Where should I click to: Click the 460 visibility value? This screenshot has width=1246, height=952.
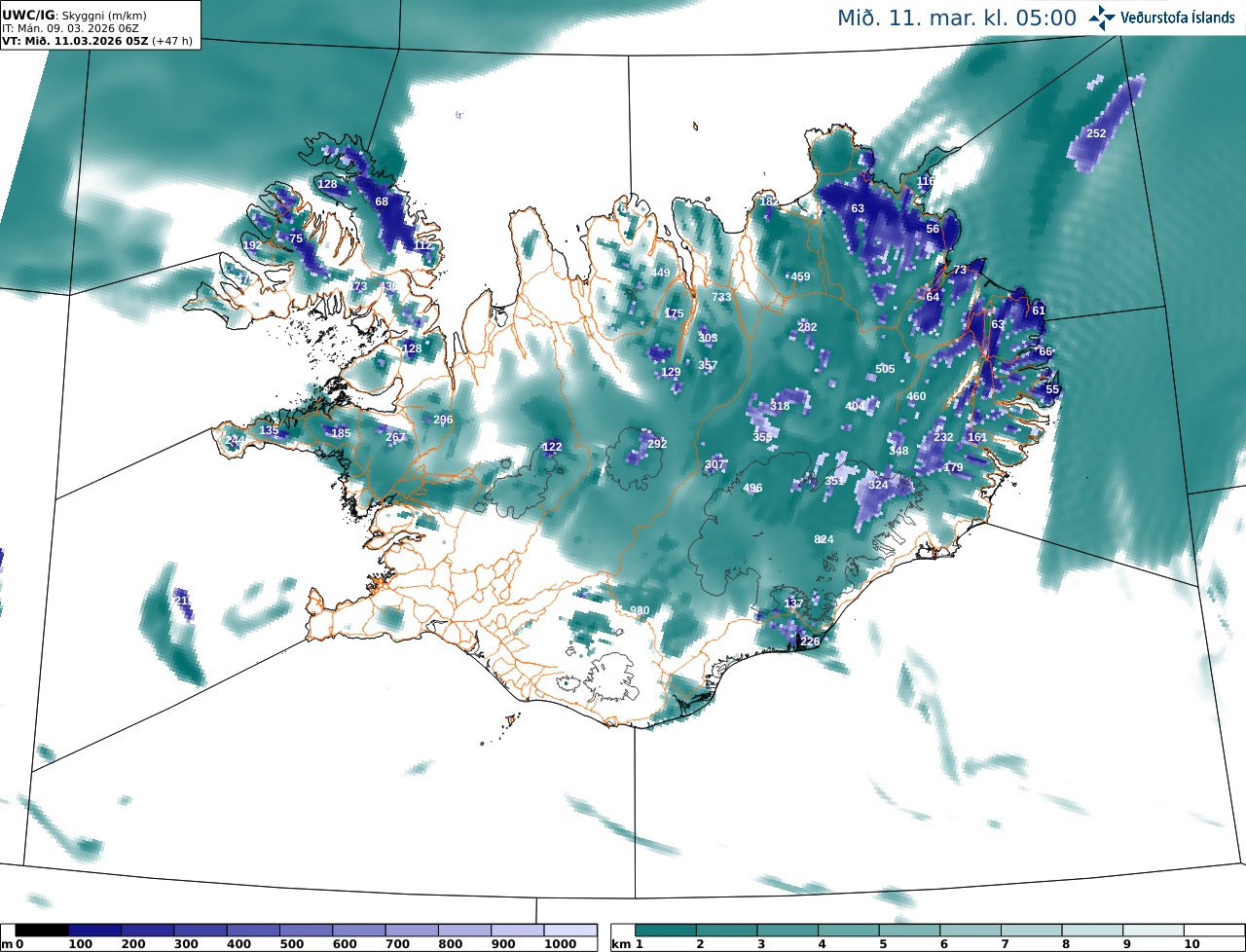[x=916, y=396]
